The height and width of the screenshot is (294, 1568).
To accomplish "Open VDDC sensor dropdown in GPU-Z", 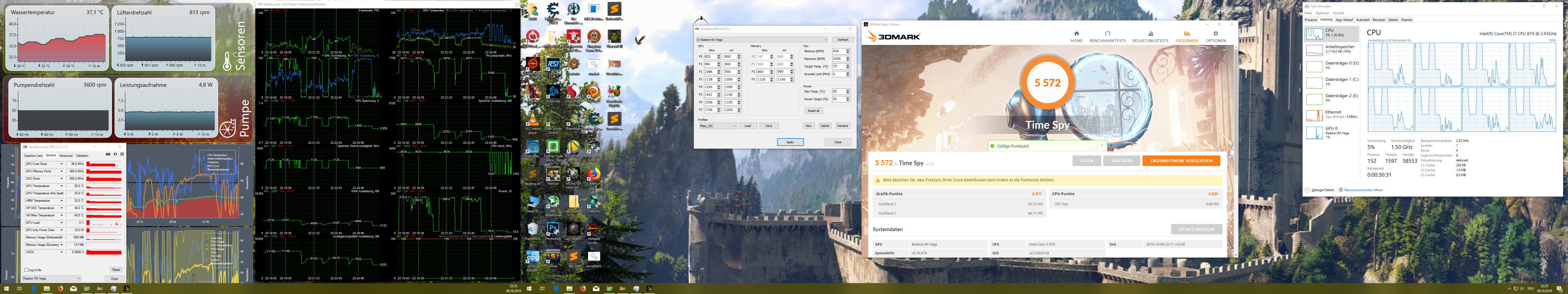I will pyautogui.click(x=61, y=252).
